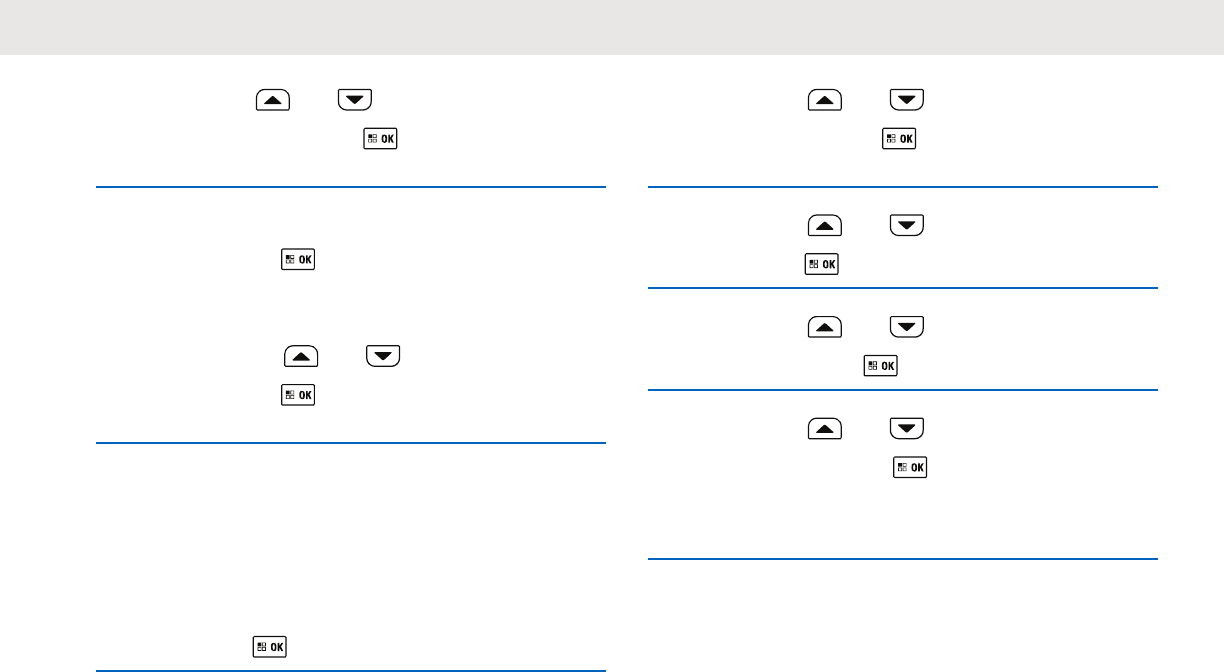Click the down arrow in the left column's middle section
Screen dimensions: 1224x672
(383, 355)
